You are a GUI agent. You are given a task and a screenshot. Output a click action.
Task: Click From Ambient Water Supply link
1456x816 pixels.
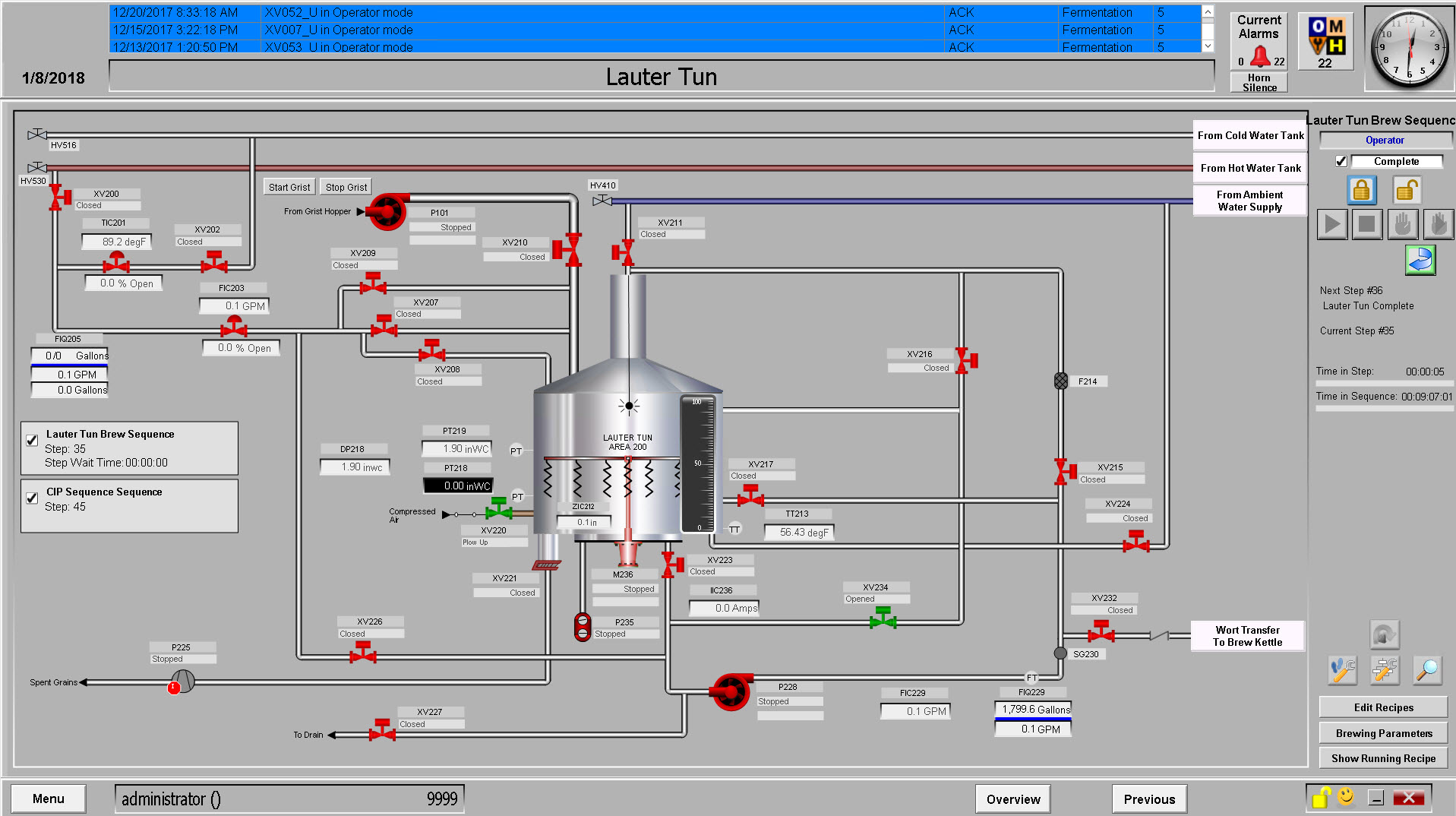point(1250,201)
